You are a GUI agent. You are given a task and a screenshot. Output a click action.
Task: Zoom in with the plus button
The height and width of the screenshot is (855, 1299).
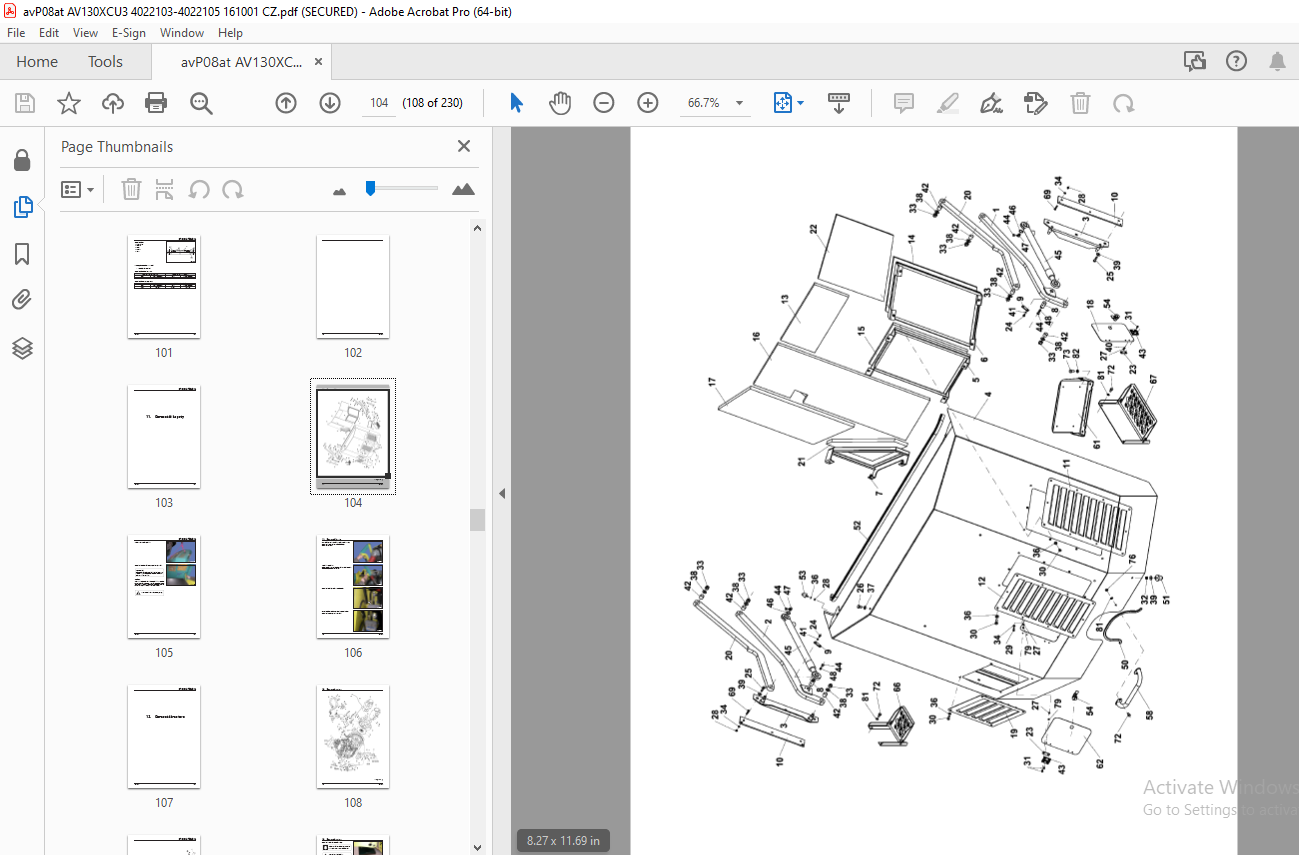[648, 103]
